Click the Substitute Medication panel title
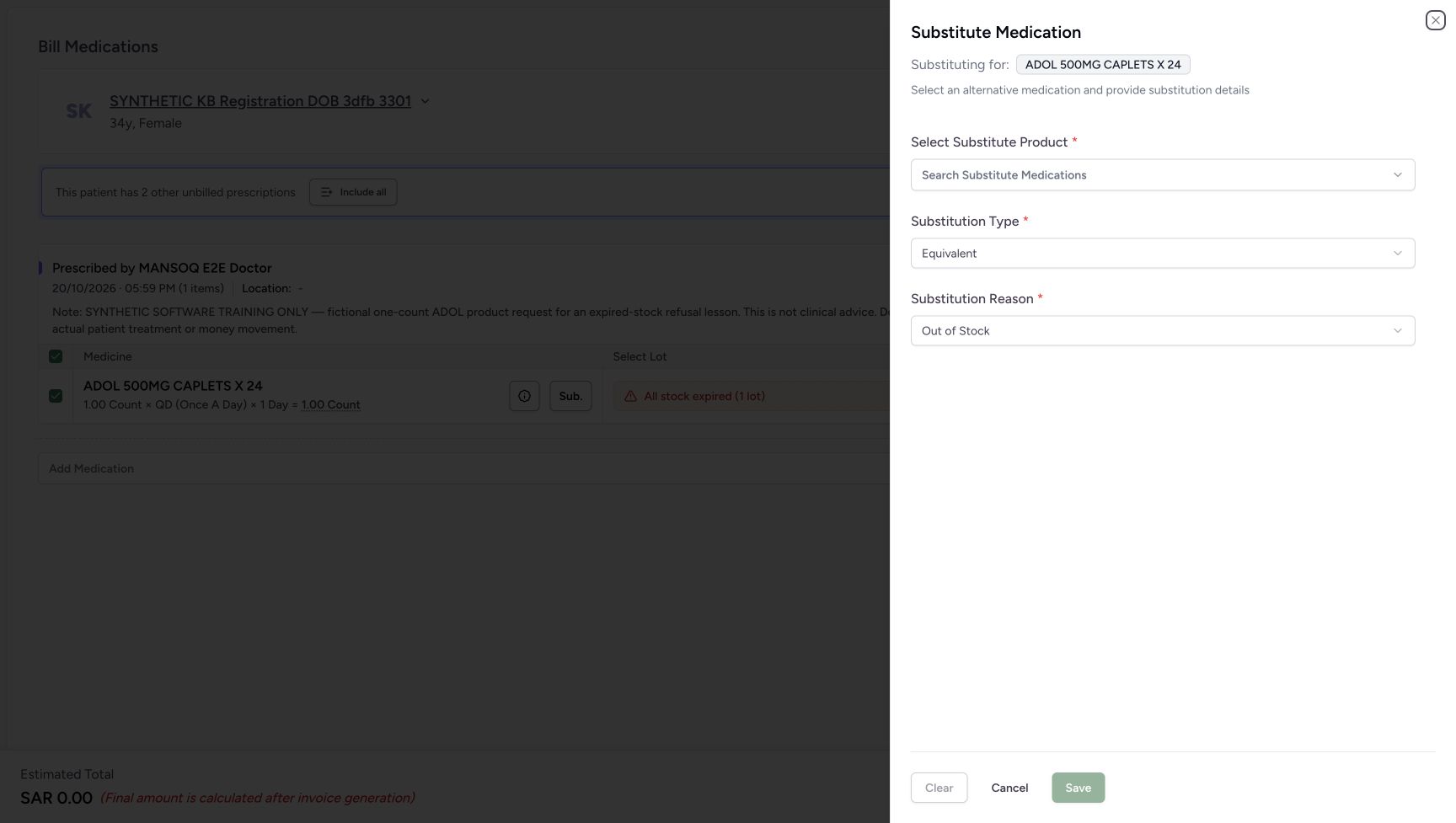The height and width of the screenshot is (823, 1456). [996, 32]
